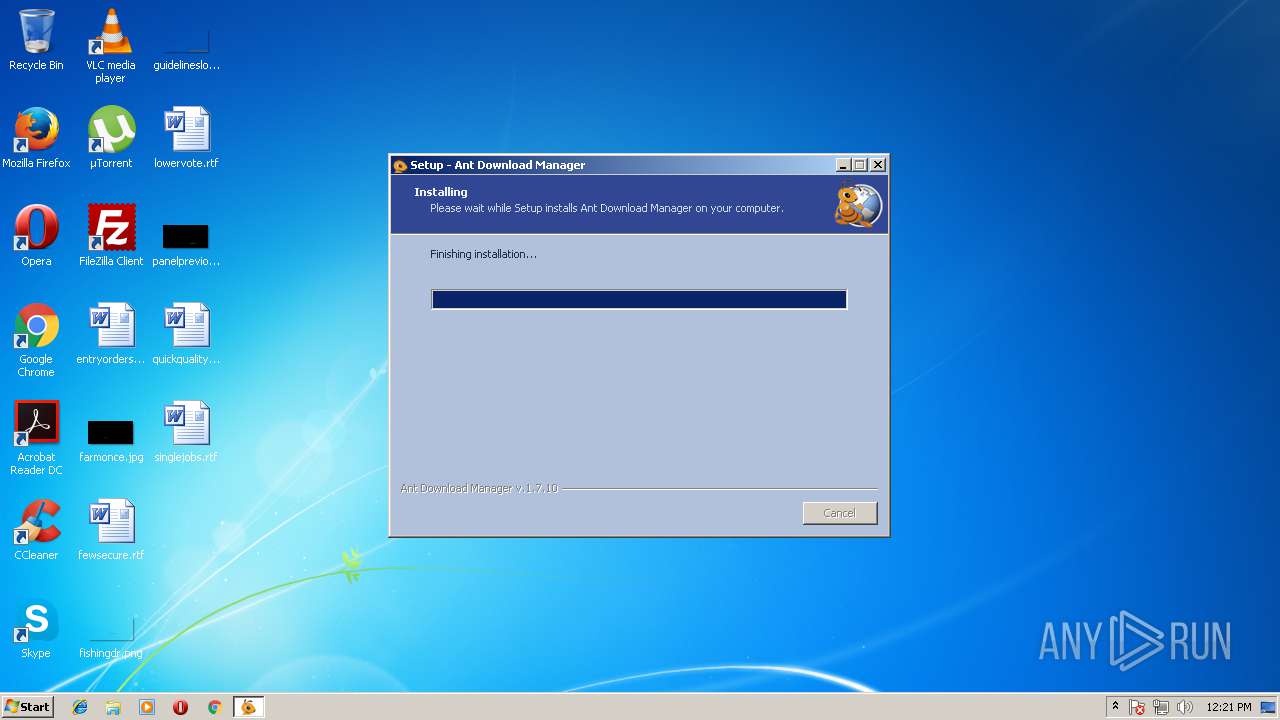Click the Opera taskbar icon

pyautogui.click(x=181, y=707)
